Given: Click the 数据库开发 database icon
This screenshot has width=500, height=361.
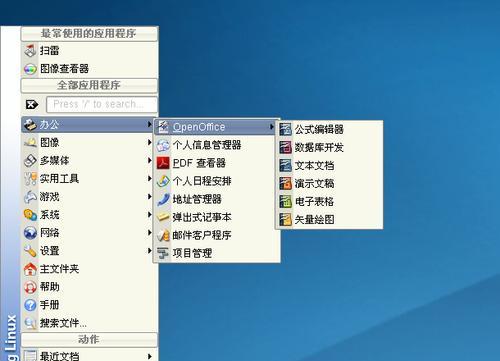Looking at the screenshot, I should (285, 147).
